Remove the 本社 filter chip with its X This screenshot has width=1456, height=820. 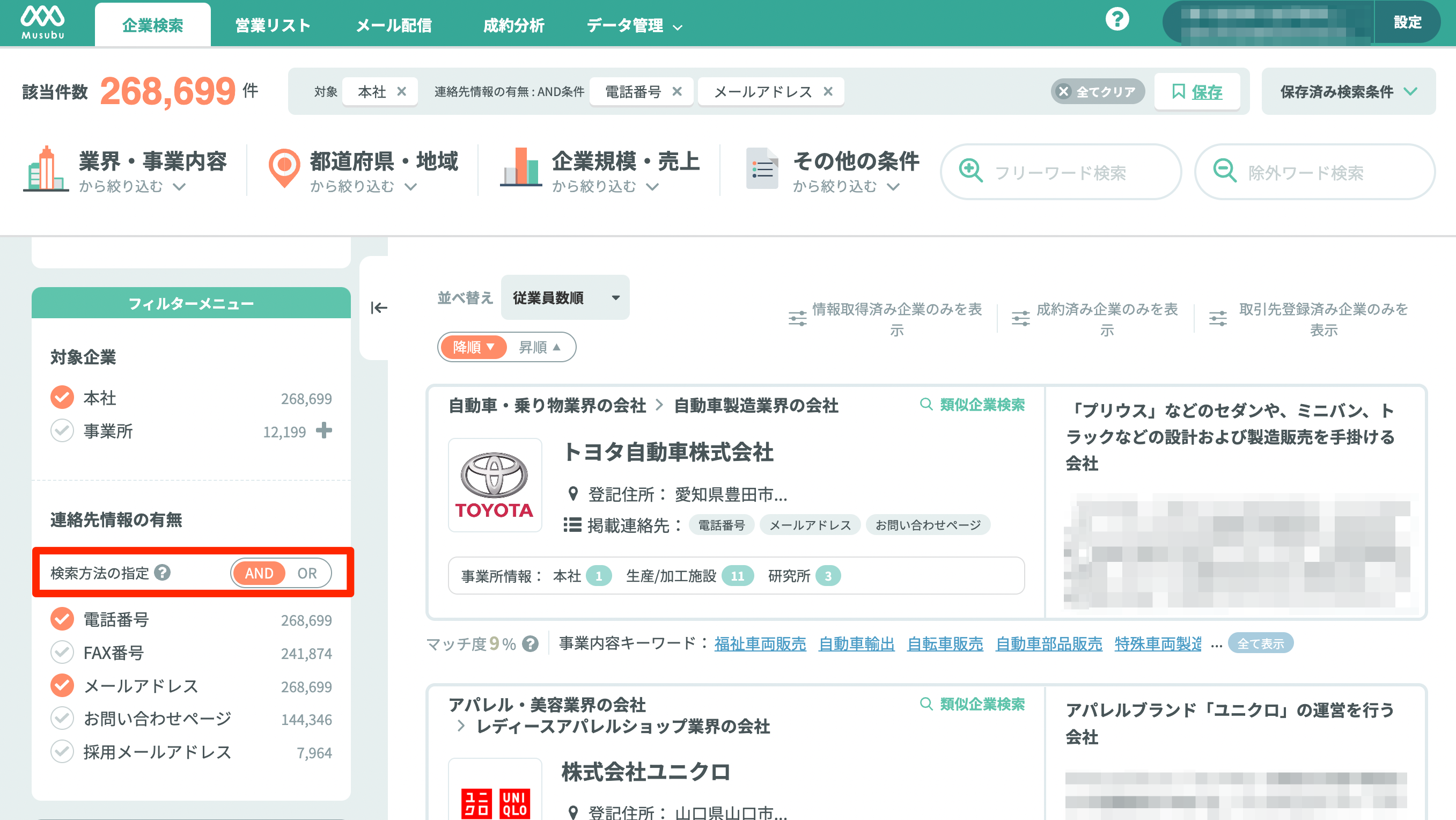coord(401,91)
